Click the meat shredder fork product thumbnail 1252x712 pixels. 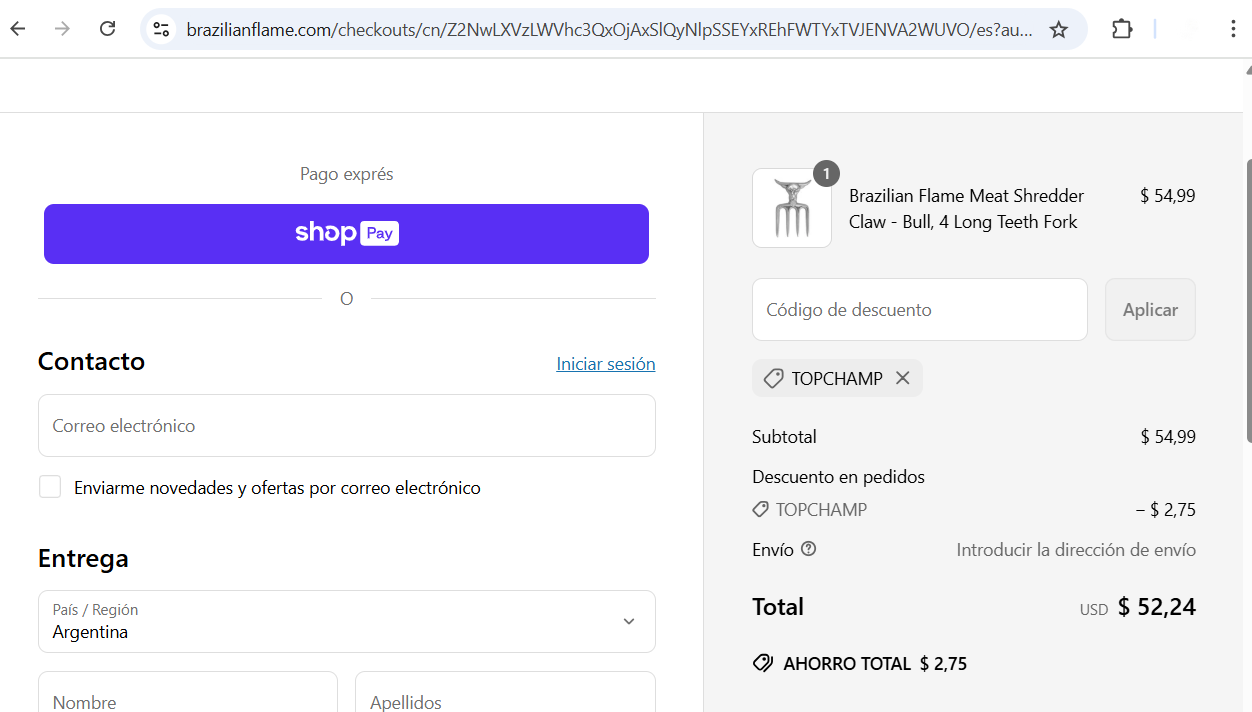pos(792,208)
